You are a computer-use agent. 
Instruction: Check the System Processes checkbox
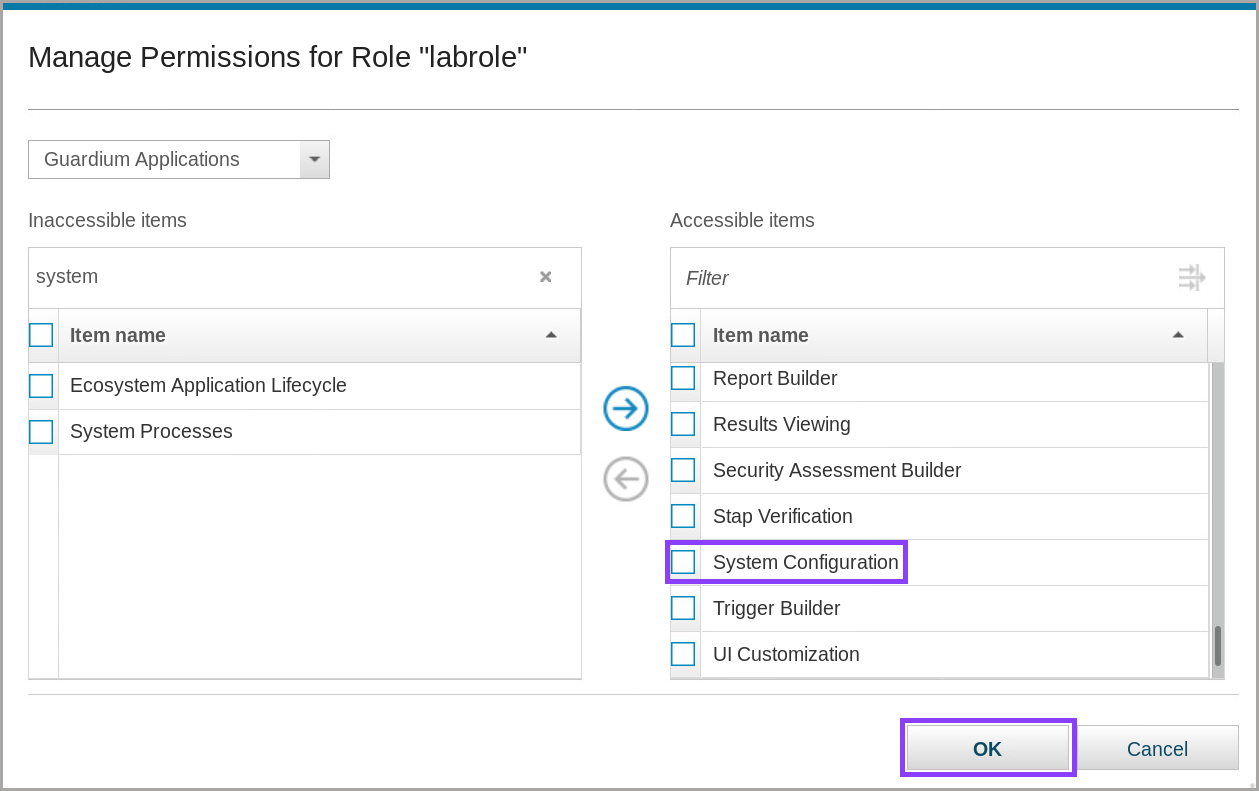(x=41, y=432)
